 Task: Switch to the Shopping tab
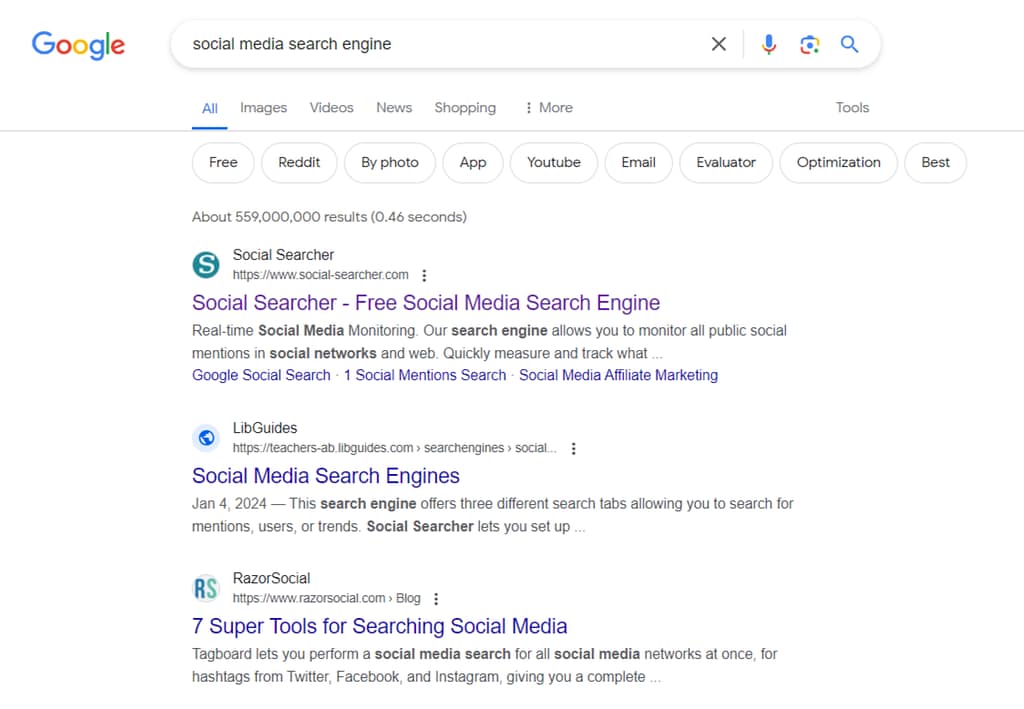pos(465,108)
